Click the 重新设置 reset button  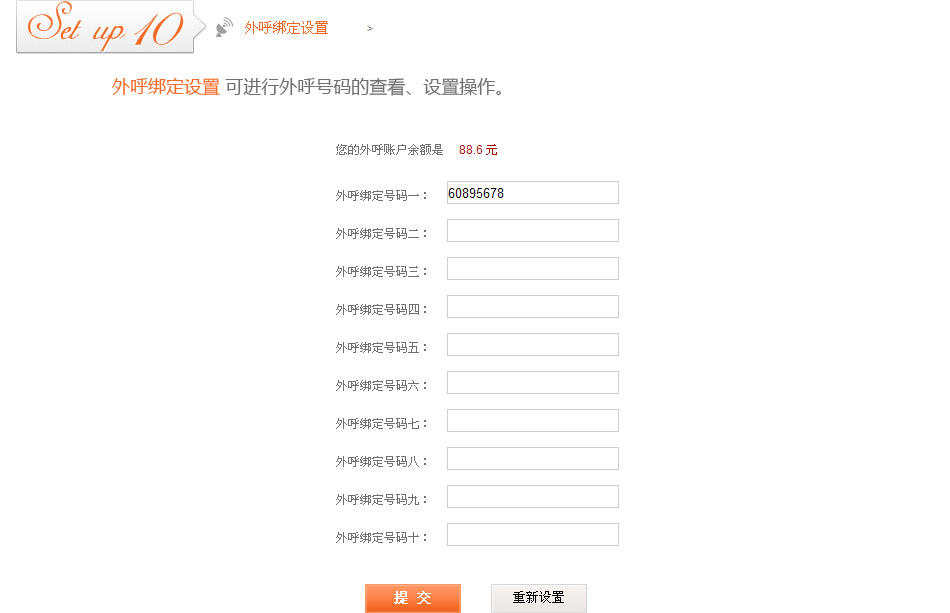click(538, 598)
